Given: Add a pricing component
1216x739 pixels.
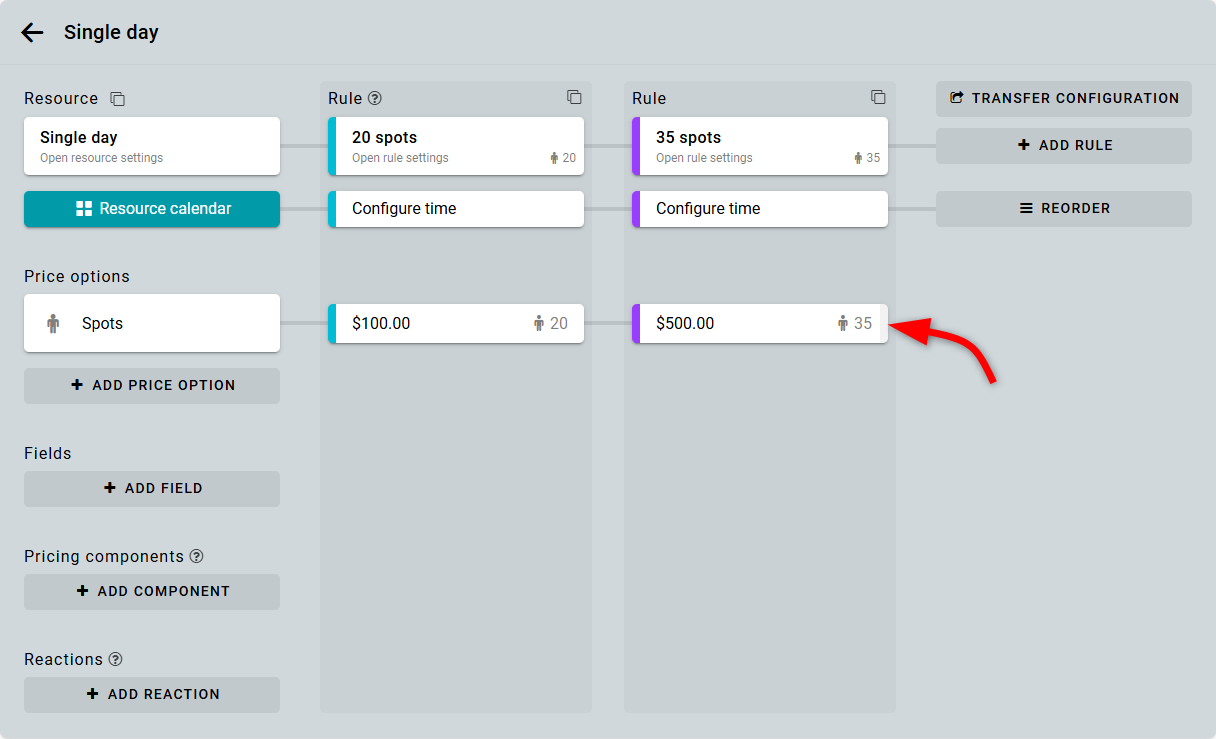Looking at the screenshot, I should point(152,591).
